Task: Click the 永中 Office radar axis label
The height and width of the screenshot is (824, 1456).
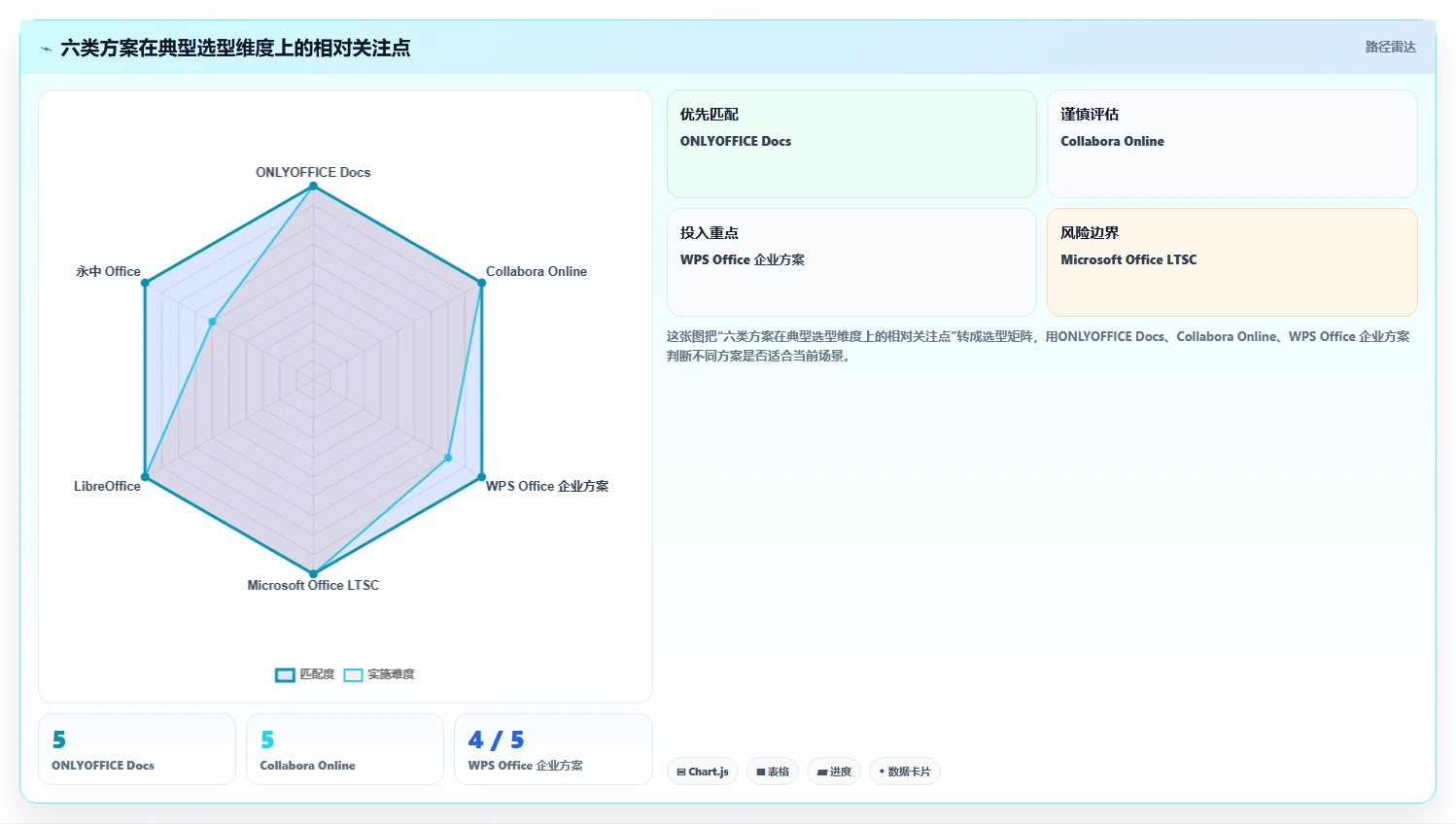Action: (108, 271)
